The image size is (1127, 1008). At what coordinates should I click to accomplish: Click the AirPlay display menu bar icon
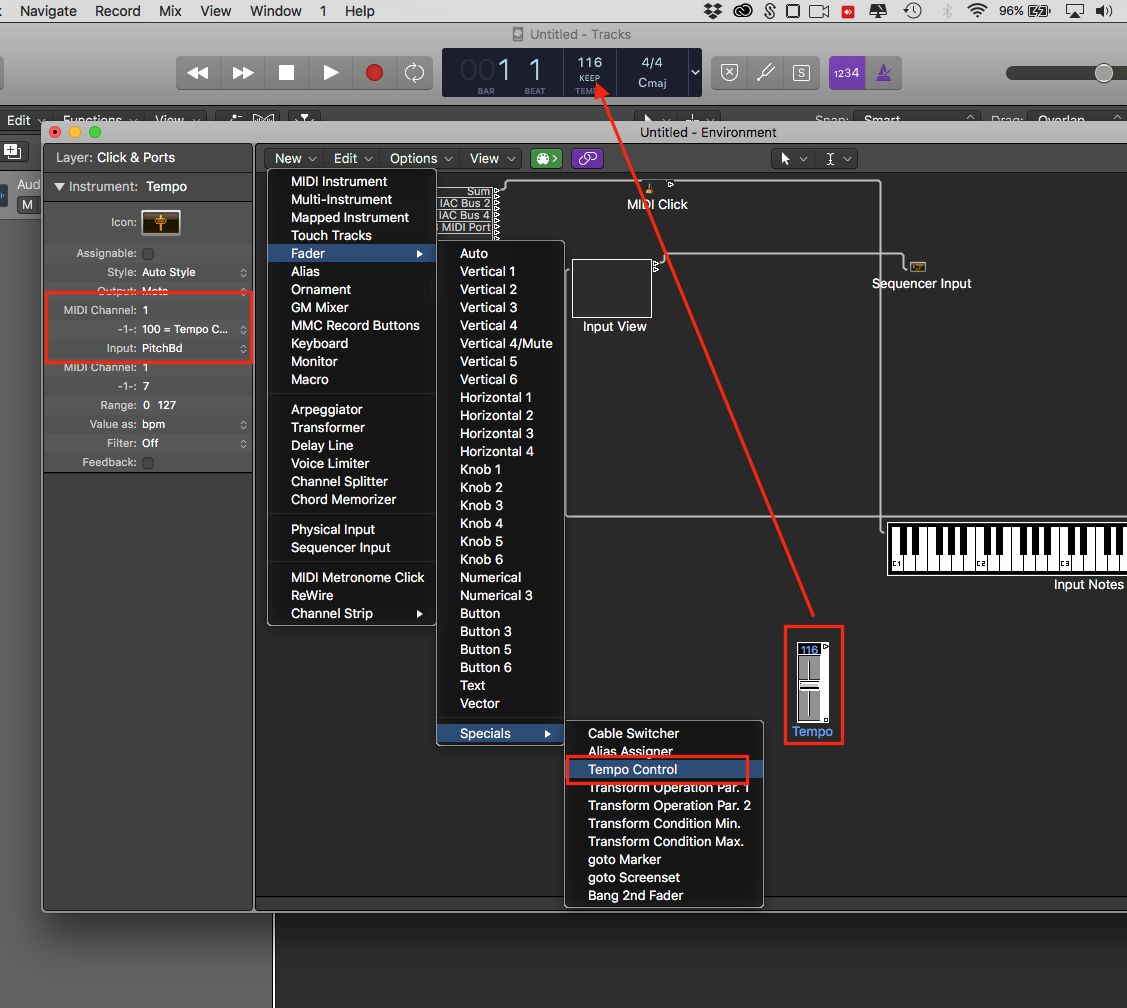[x=1075, y=11]
